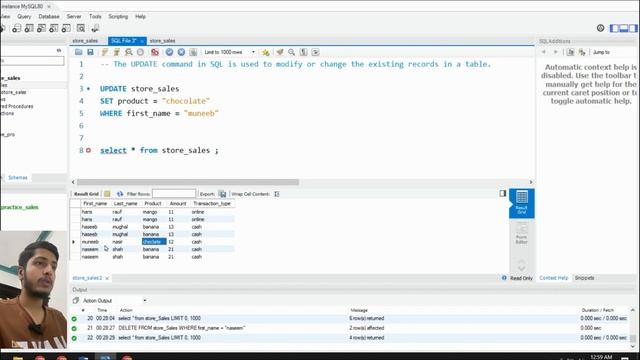Open the Server menu
The width and height of the screenshot is (640, 360).
(74, 17)
